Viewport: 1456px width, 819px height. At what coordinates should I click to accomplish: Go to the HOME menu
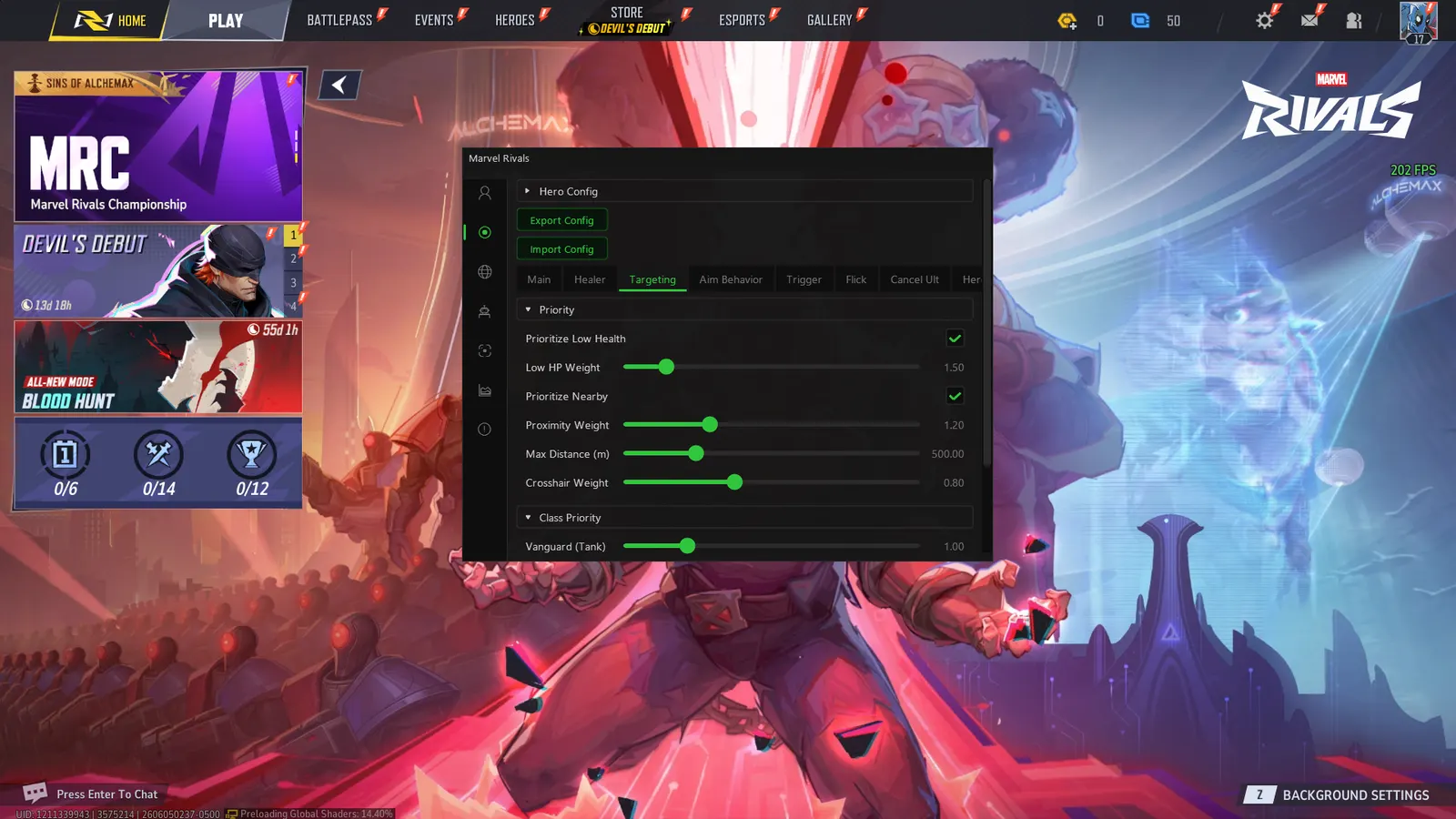110,20
